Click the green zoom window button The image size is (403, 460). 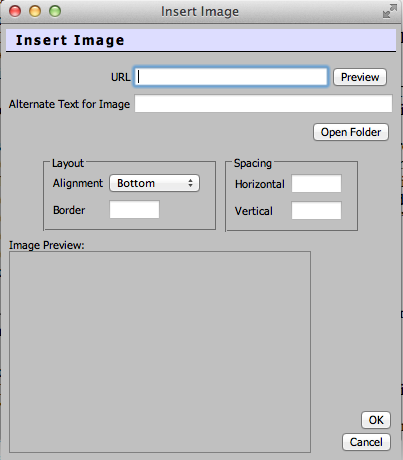click(55, 11)
